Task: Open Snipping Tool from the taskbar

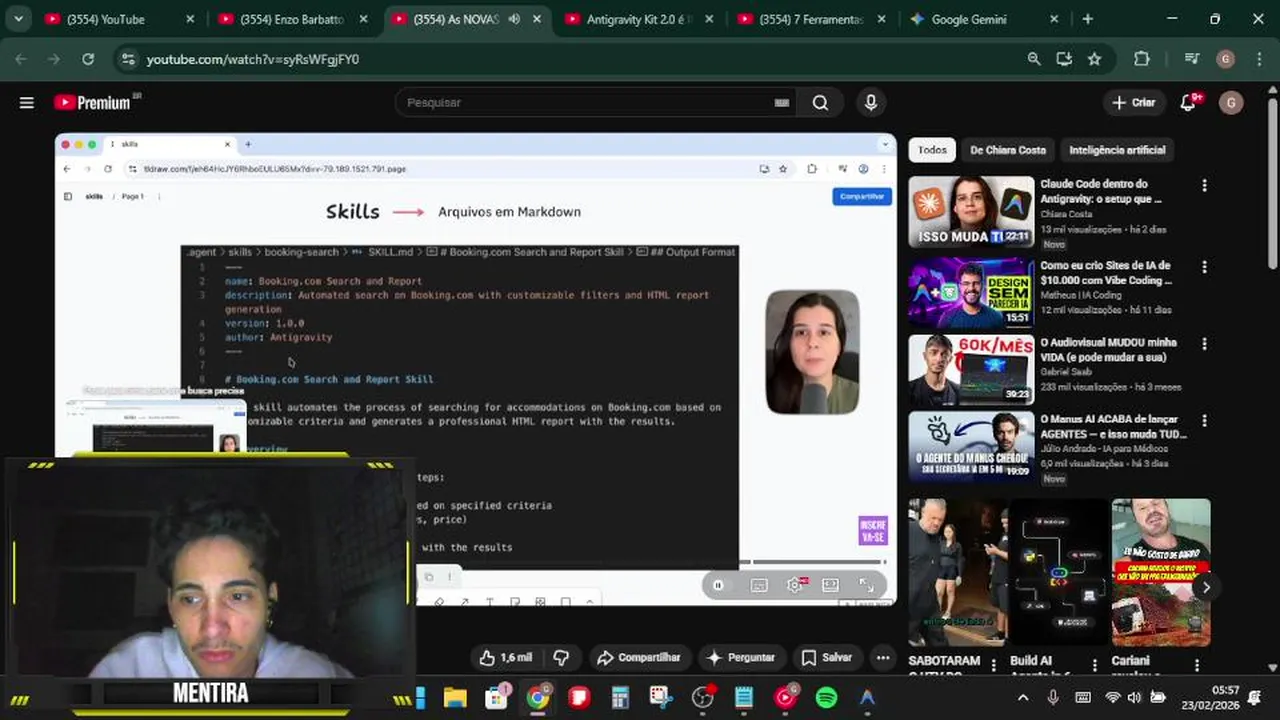Action: 661,698
